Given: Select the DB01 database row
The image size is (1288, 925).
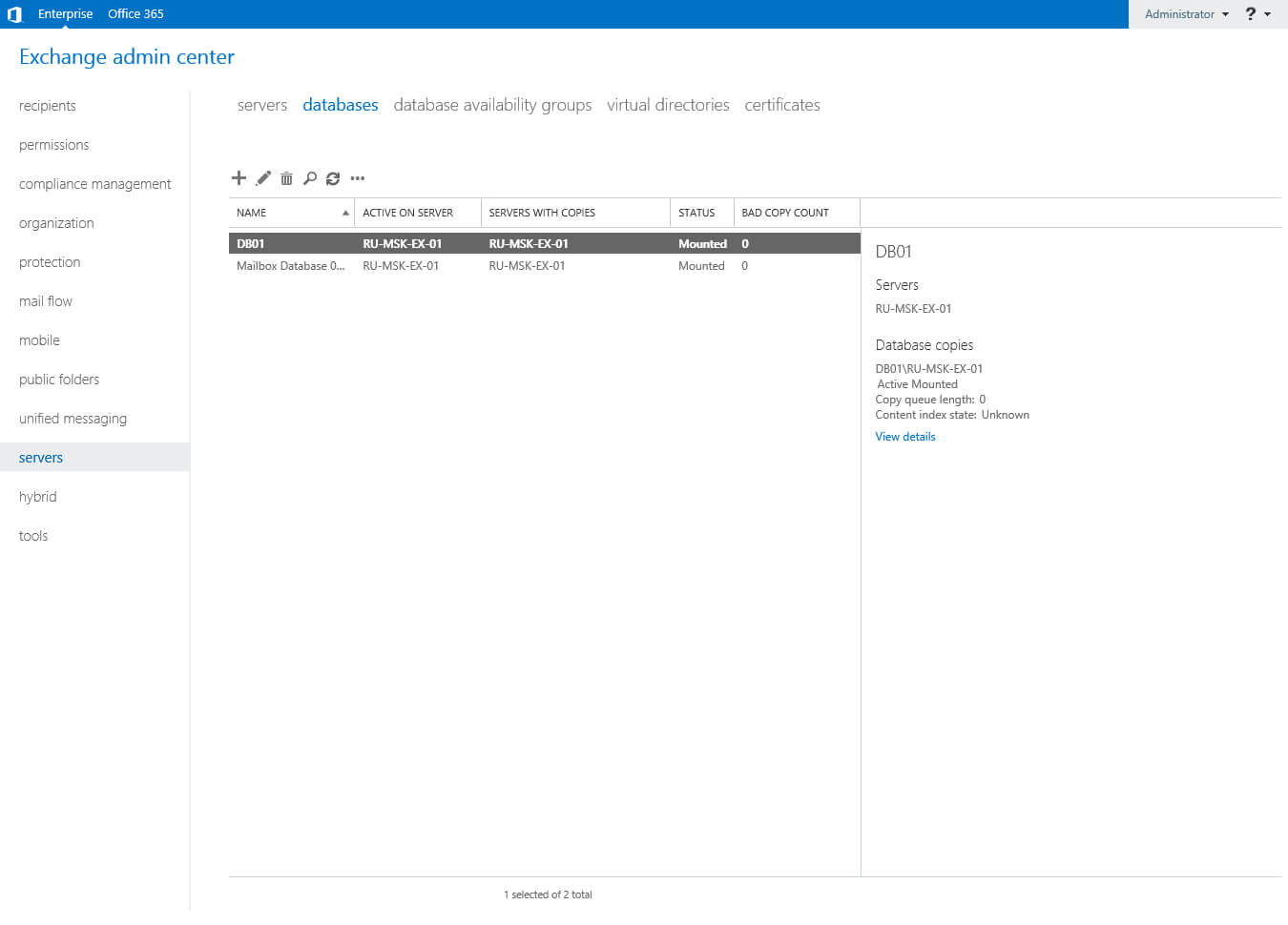Looking at the screenshot, I should click(544, 243).
